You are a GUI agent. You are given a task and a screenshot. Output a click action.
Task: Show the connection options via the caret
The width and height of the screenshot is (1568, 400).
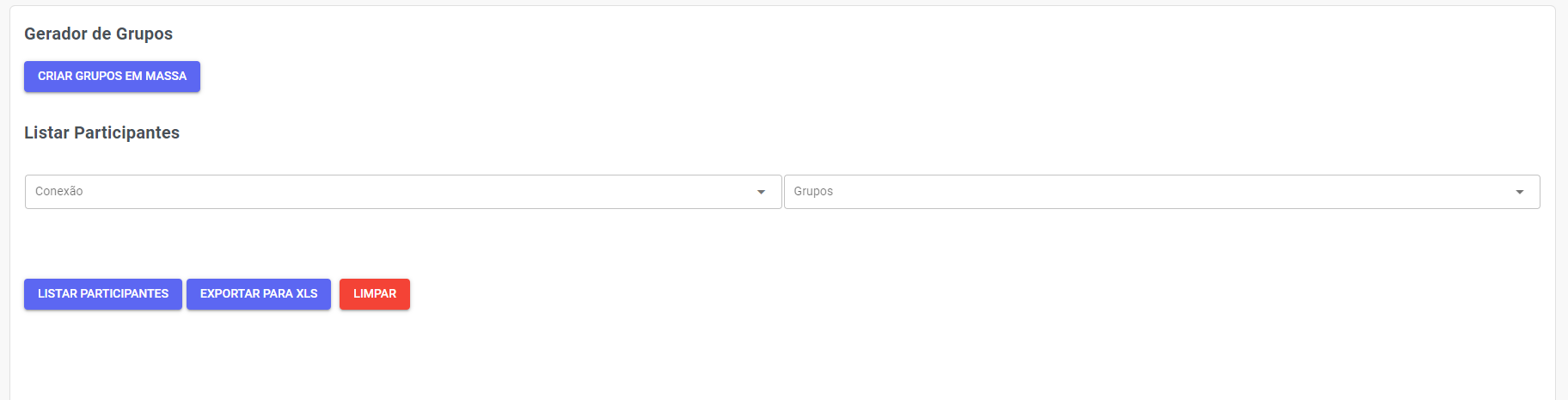(761, 192)
